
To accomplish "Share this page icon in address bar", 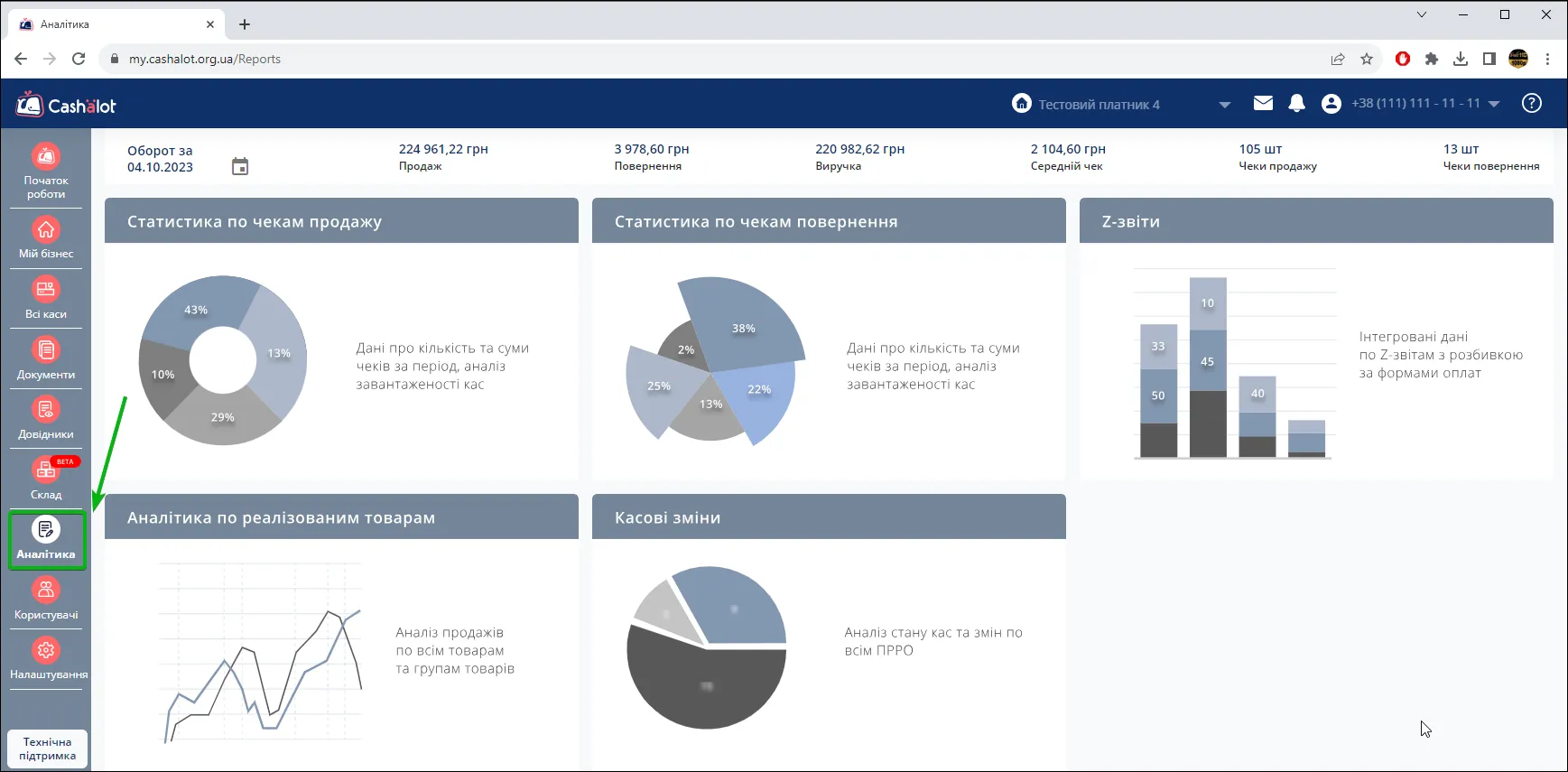I will pos(1338,59).
